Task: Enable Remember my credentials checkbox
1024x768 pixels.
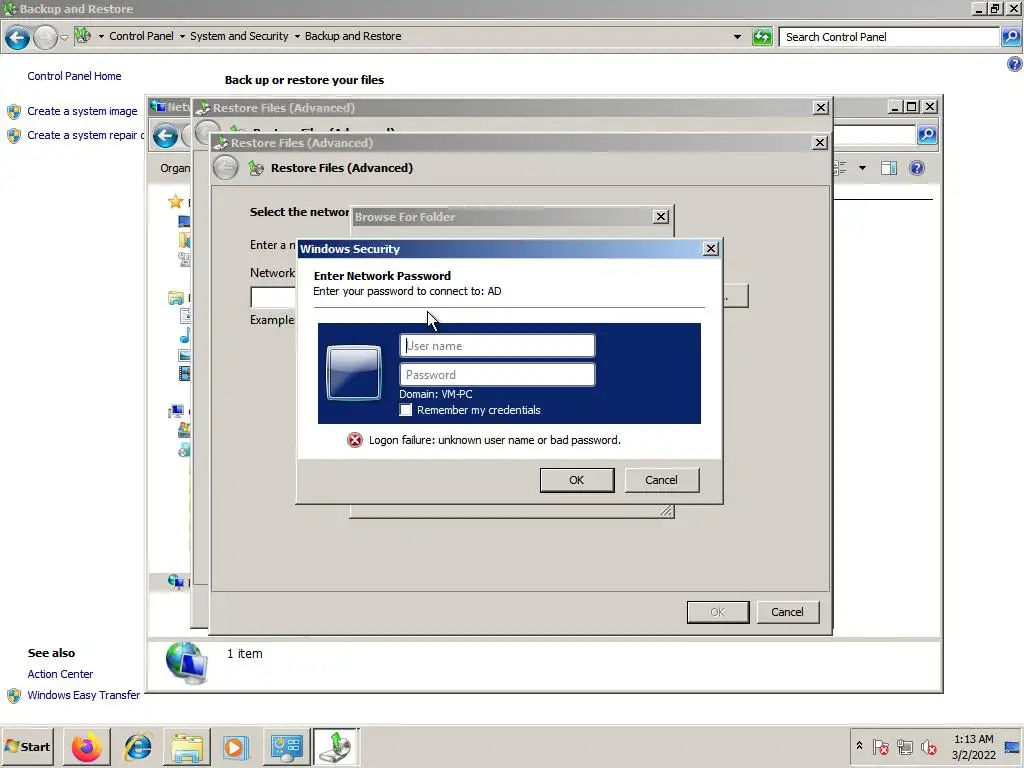Action: click(x=406, y=409)
